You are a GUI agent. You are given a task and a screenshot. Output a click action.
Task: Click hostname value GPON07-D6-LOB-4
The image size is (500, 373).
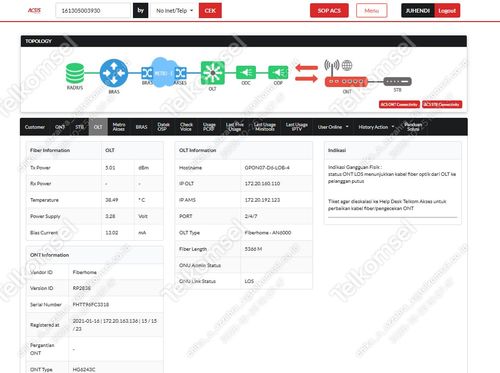pos(267,168)
